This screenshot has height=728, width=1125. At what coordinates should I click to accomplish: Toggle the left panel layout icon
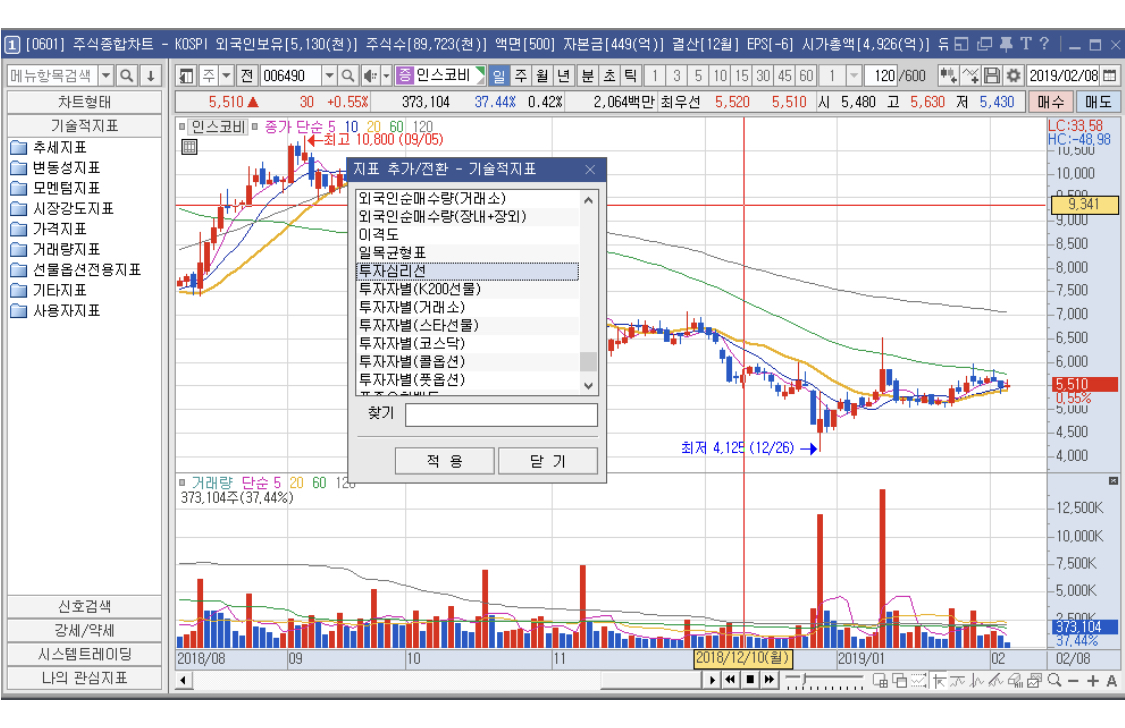187,75
